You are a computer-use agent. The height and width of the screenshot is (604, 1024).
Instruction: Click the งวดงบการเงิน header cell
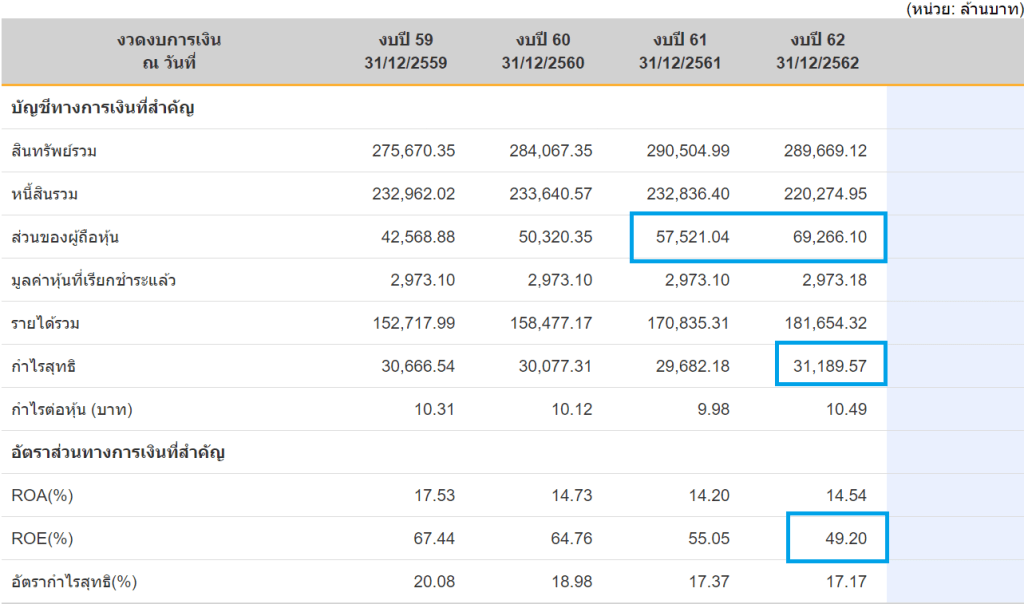168,51
